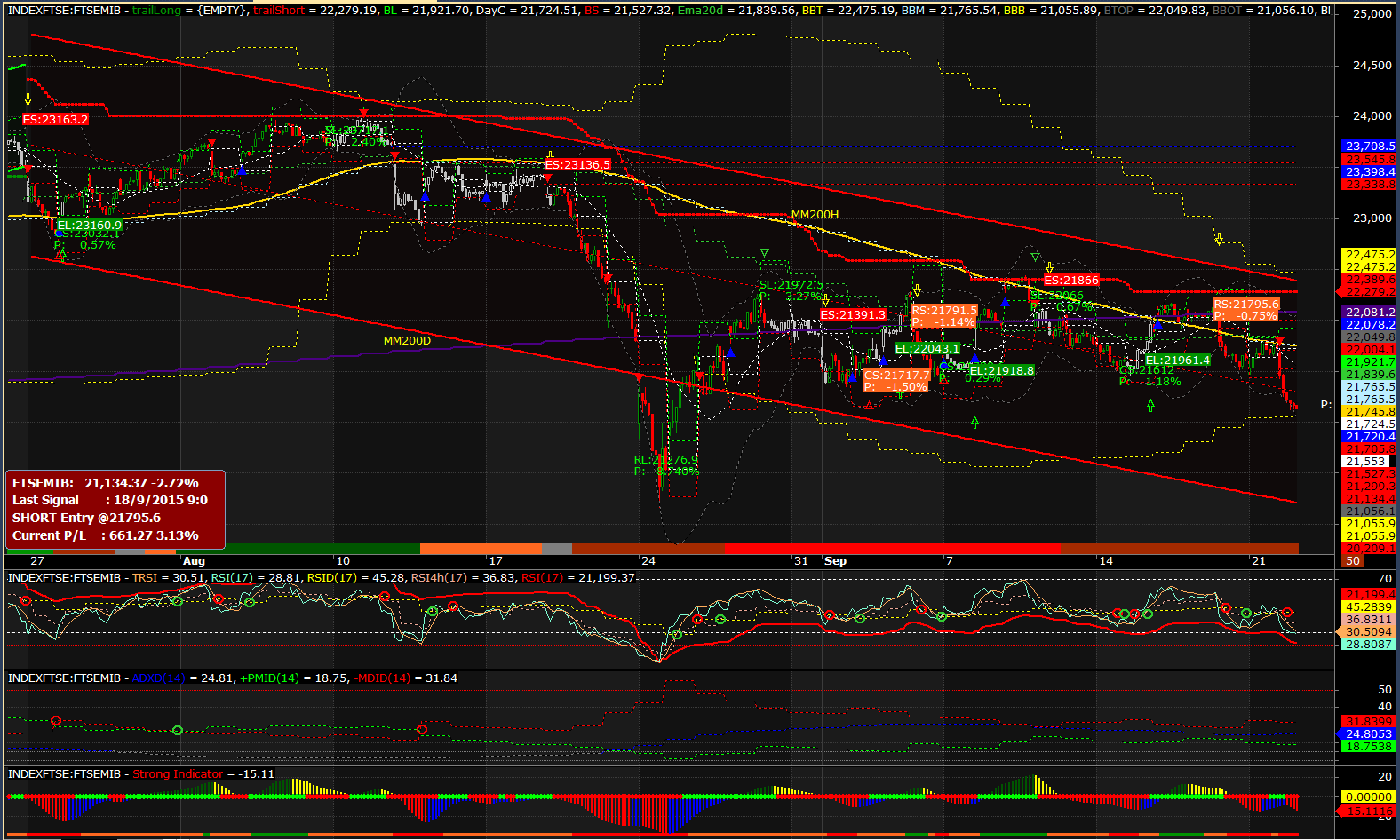1400x840 pixels.
Task: Select the 22,081.2 purple price tag
Action: pos(1370,312)
